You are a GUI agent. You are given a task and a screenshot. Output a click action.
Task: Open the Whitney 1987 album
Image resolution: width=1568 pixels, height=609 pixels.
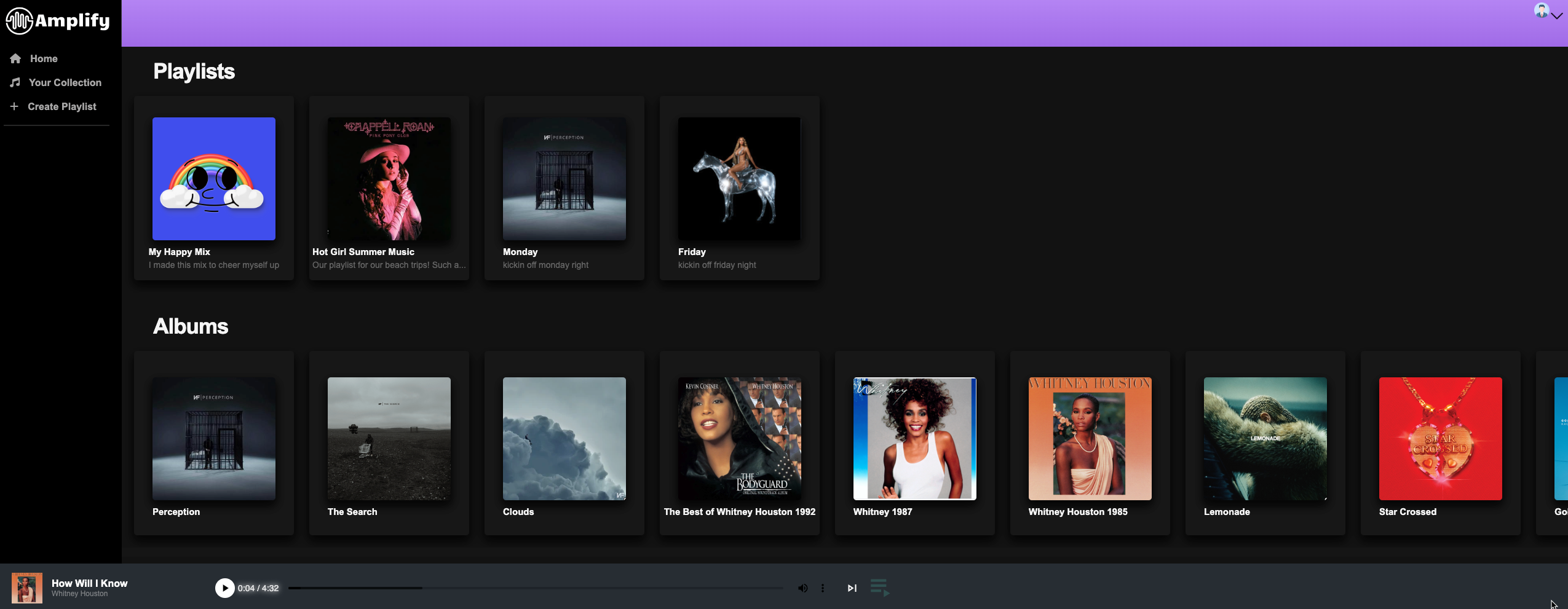pos(914,438)
